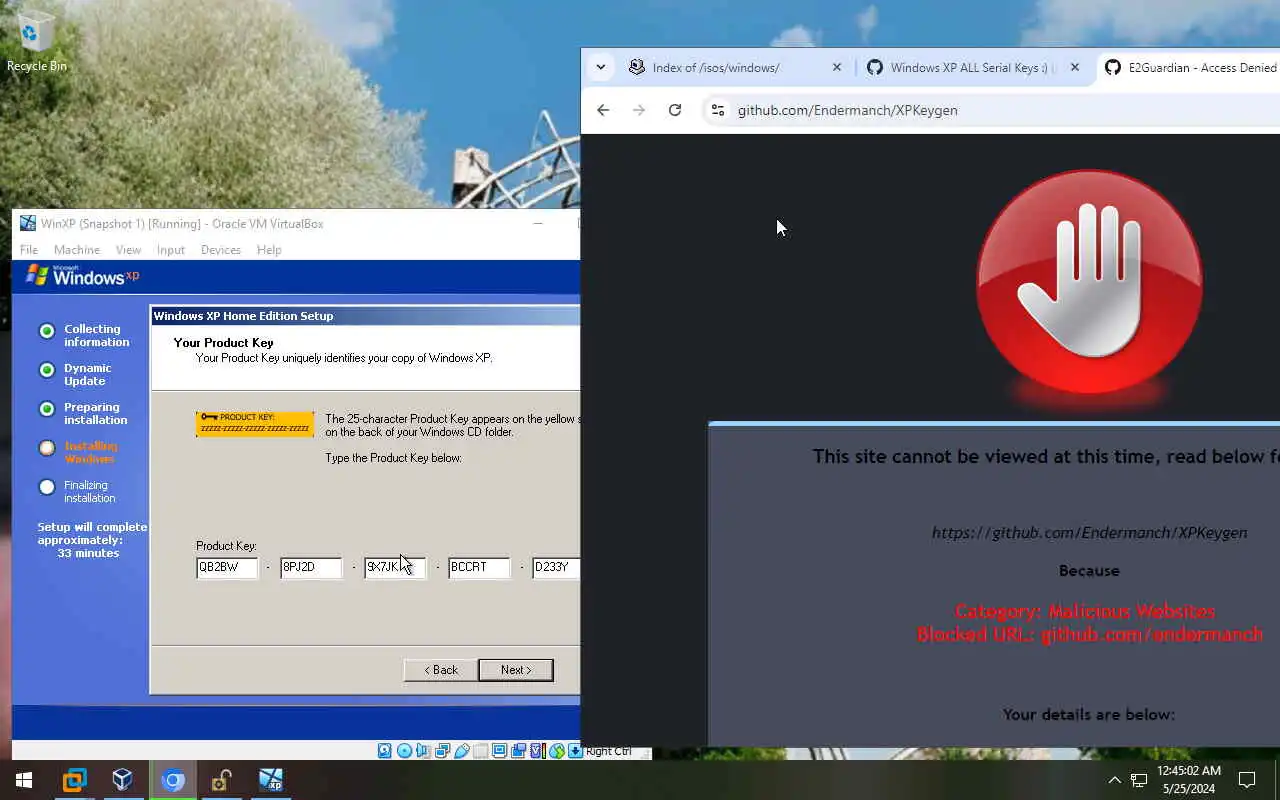
Task: Click the VirtualBox USB devices status icon
Action: coord(462,751)
